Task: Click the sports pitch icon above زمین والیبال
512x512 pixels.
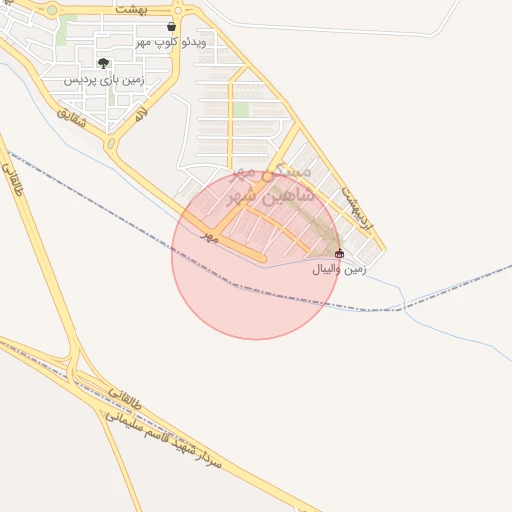Action: pos(339,254)
